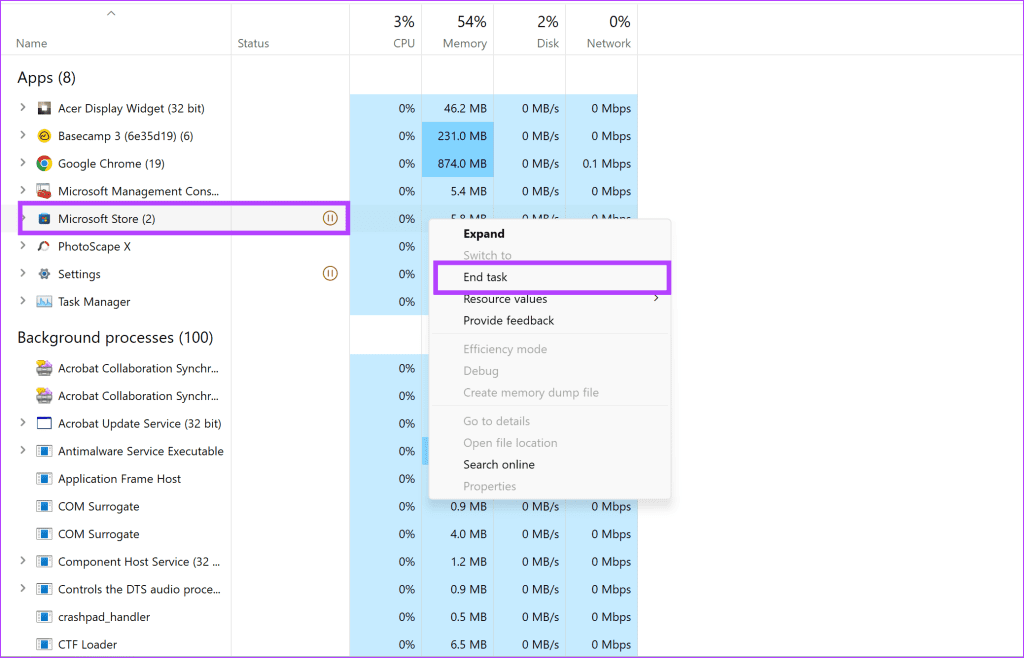Screen dimensions: 1024x658
Task: Expand the Antimalware Service Executable entry
Action: (x=21, y=451)
